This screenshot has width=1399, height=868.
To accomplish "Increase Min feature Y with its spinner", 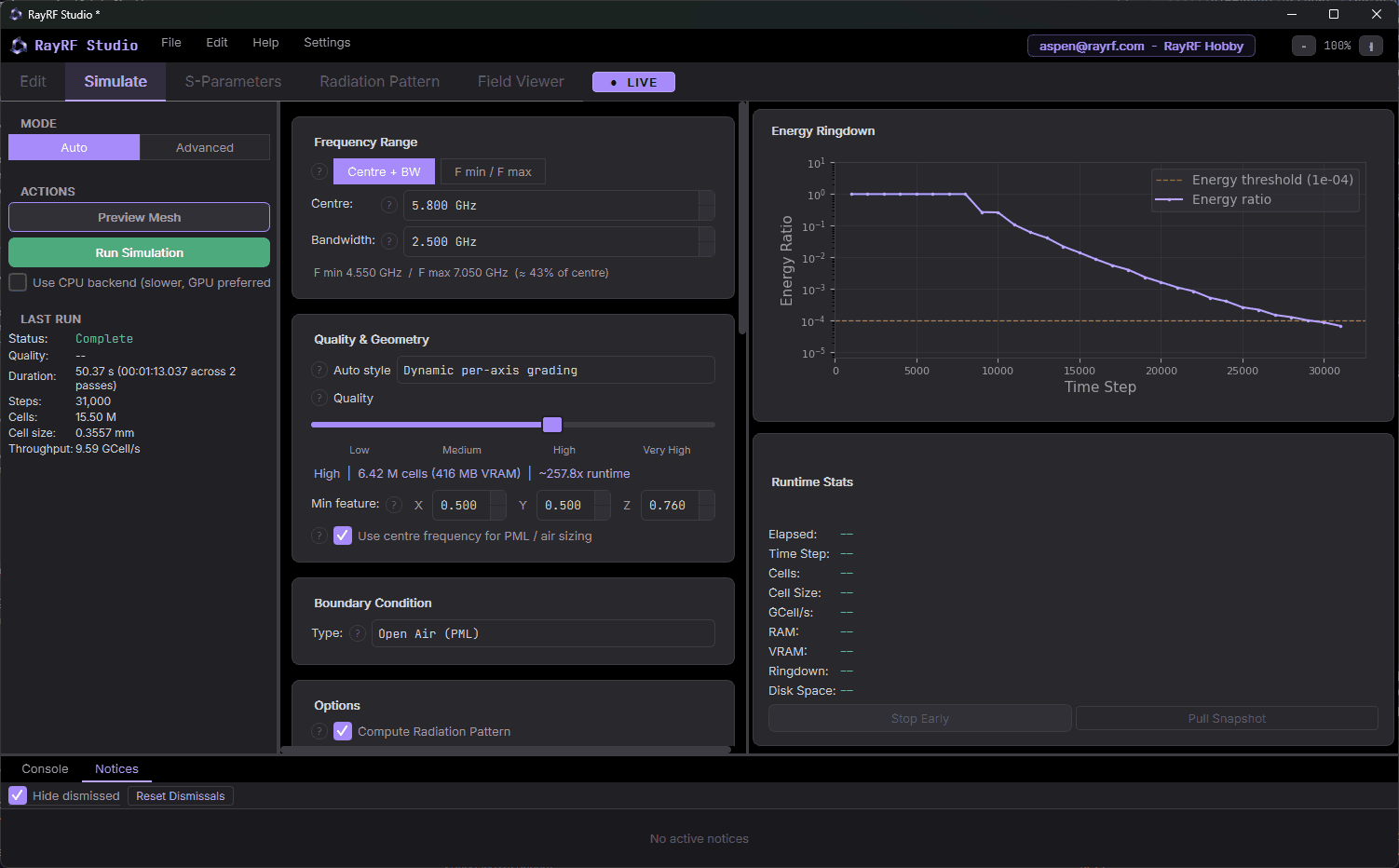I will click(603, 497).
